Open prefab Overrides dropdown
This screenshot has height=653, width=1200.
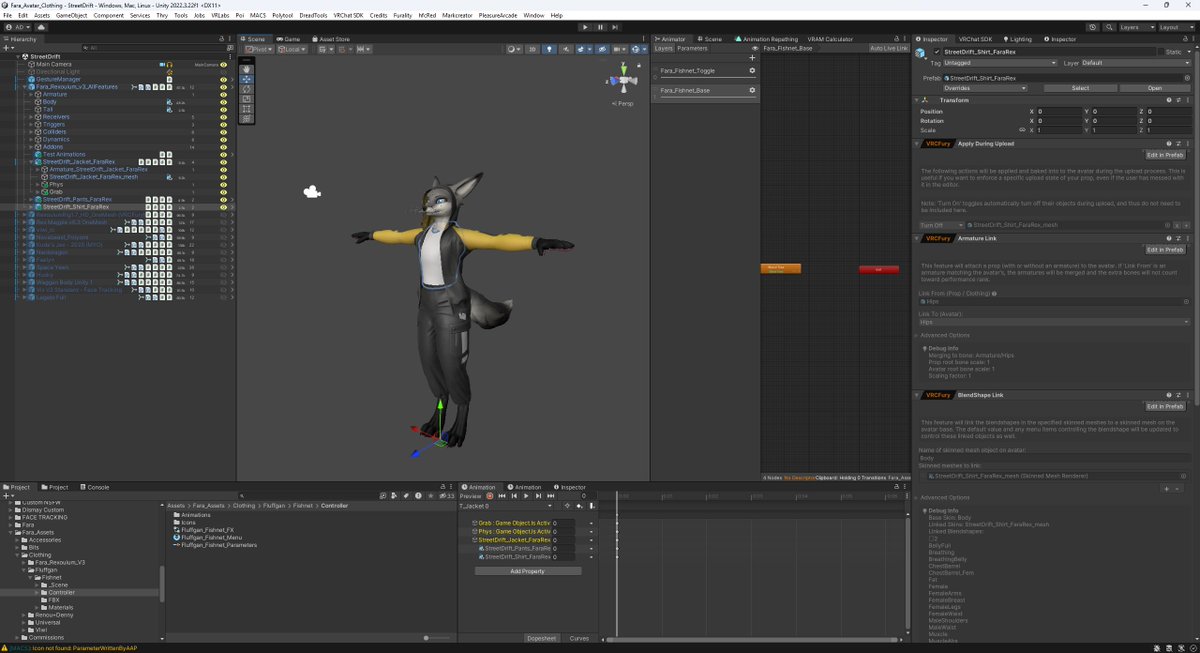tap(985, 88)
